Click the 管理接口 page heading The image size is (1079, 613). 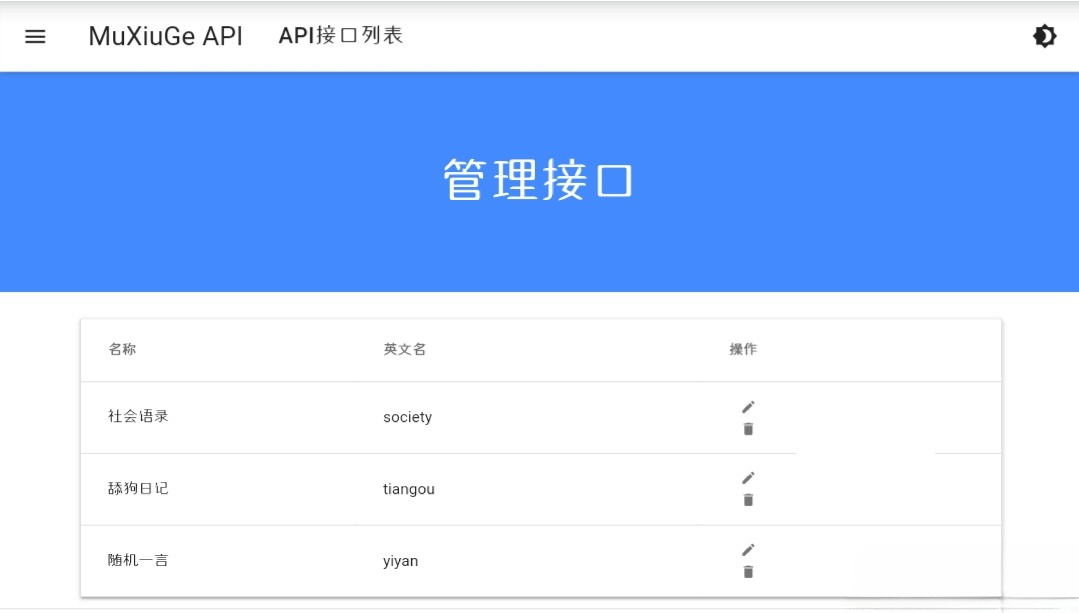coord(538,177)
